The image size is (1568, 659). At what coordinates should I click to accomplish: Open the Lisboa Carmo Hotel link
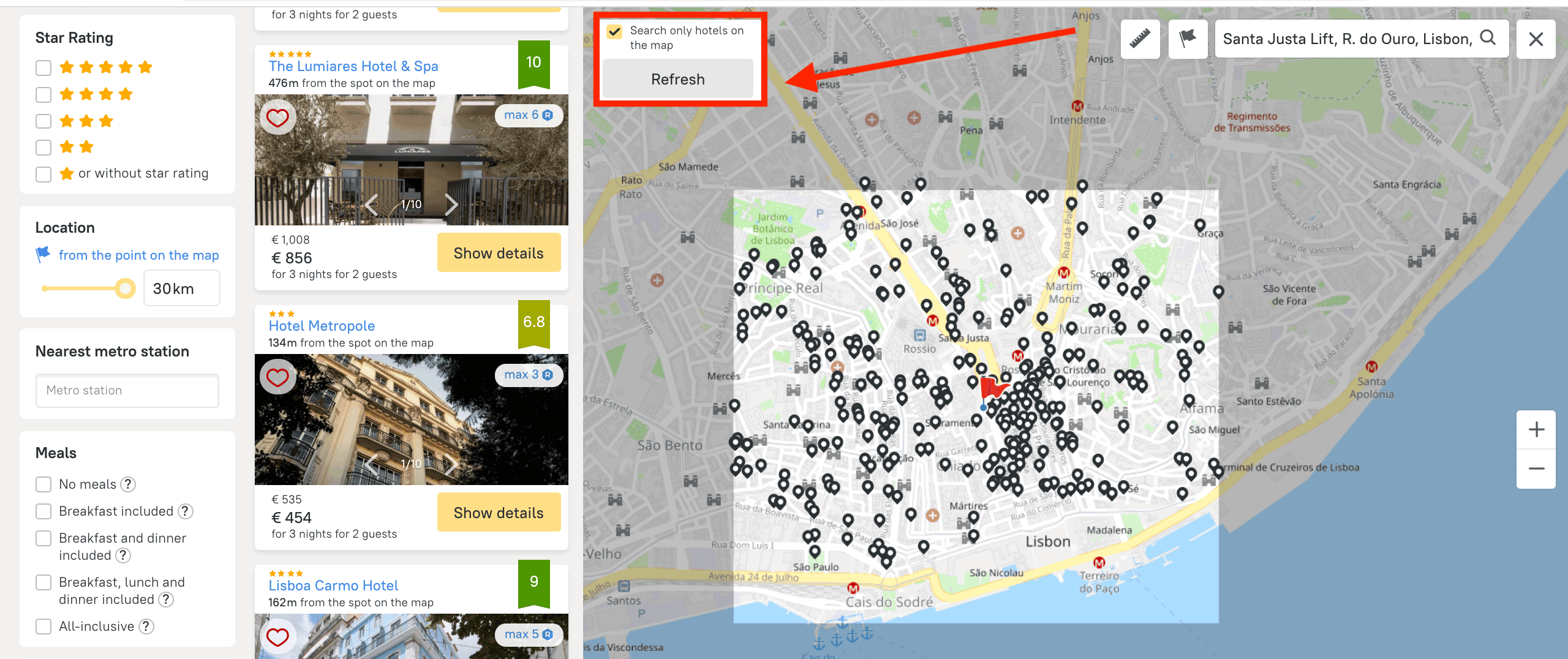333,586
